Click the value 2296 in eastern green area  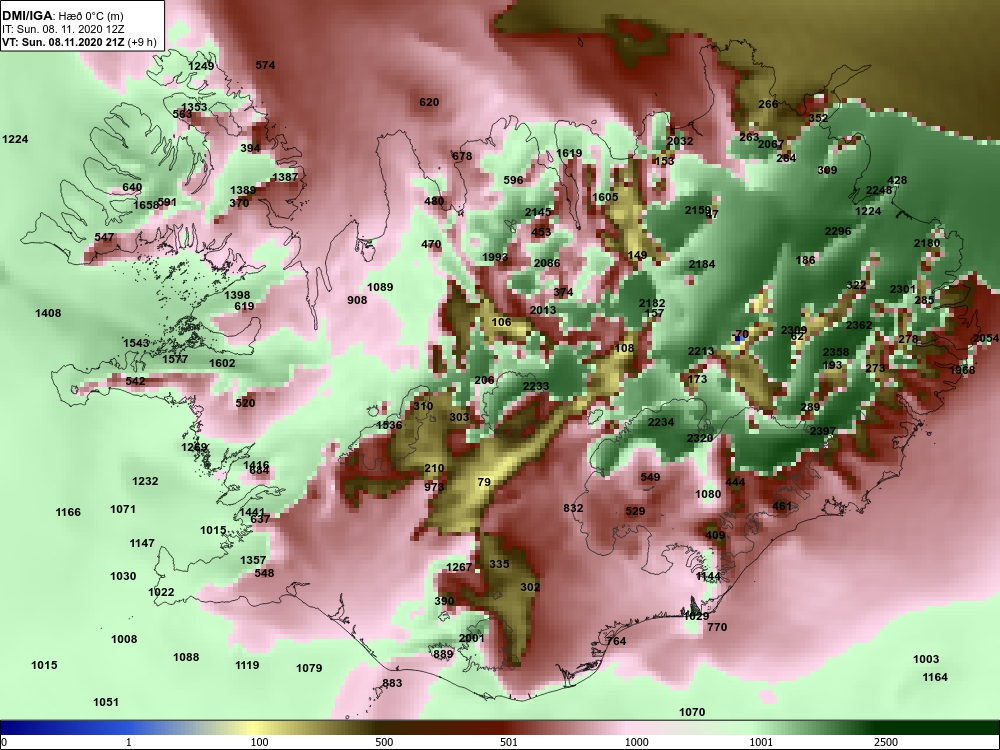[838, 232]
